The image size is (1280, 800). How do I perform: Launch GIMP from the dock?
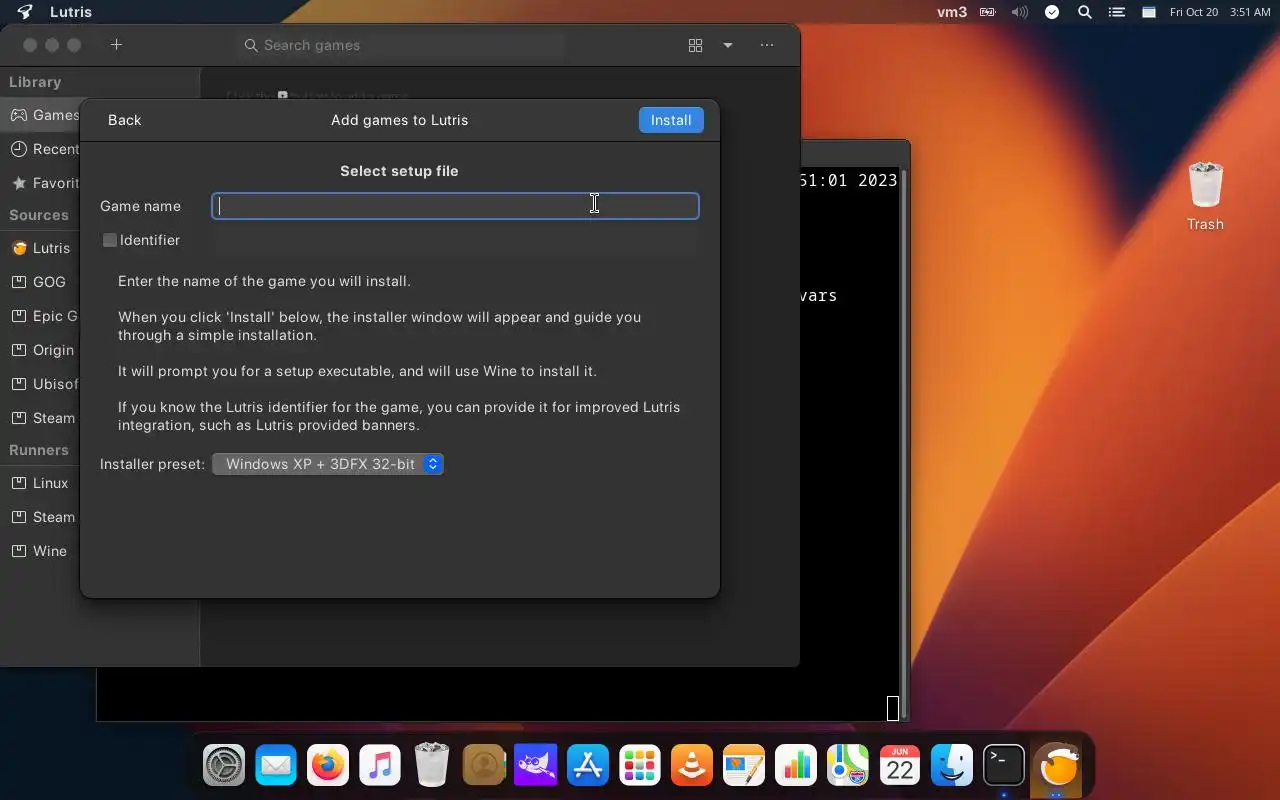tap(536, 767)
